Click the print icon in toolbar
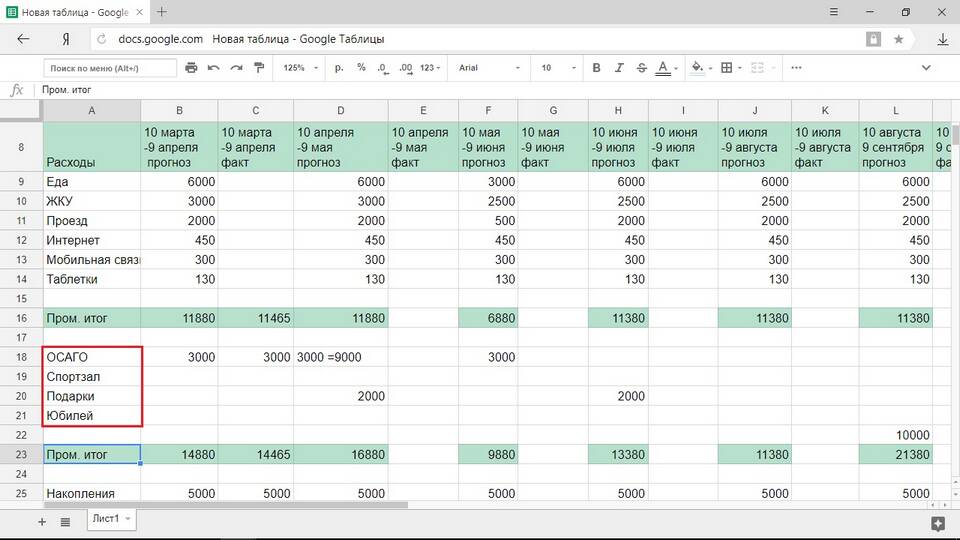The image size is (960, 540). click(x=189, y=68)
